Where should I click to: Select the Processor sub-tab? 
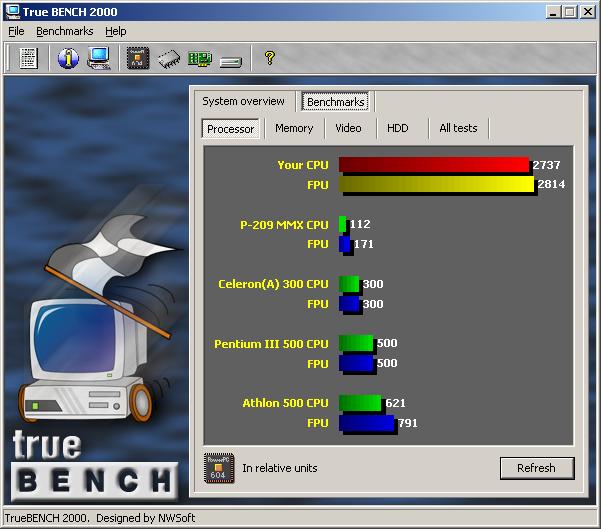[230, 129]
